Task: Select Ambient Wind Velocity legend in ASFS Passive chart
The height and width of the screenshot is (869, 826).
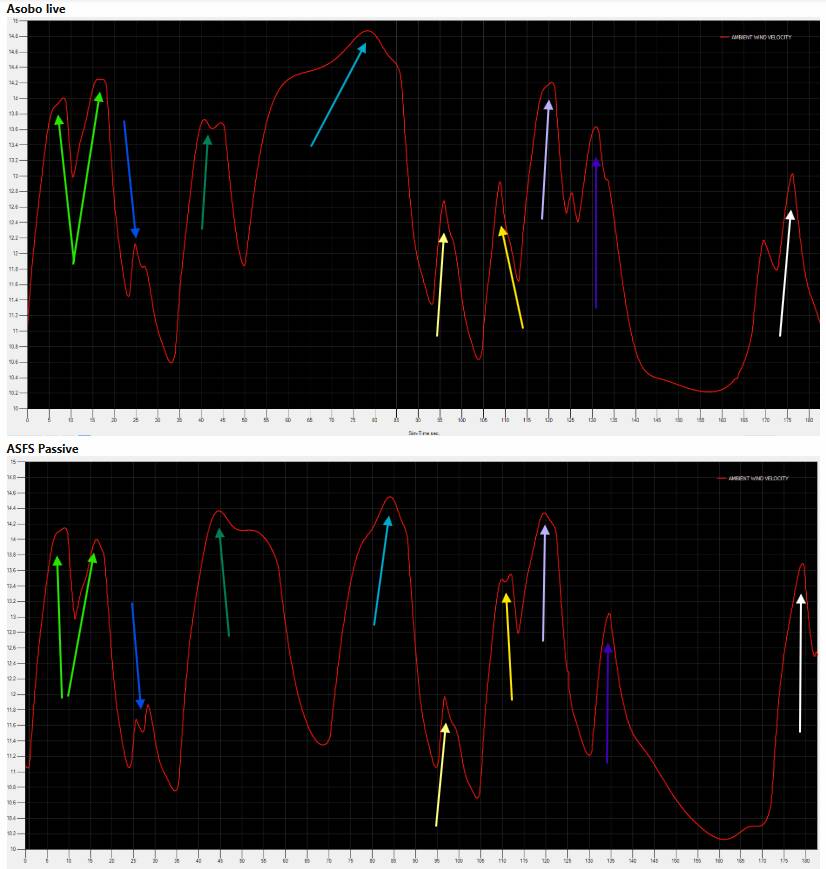Action: pos(757,478)
